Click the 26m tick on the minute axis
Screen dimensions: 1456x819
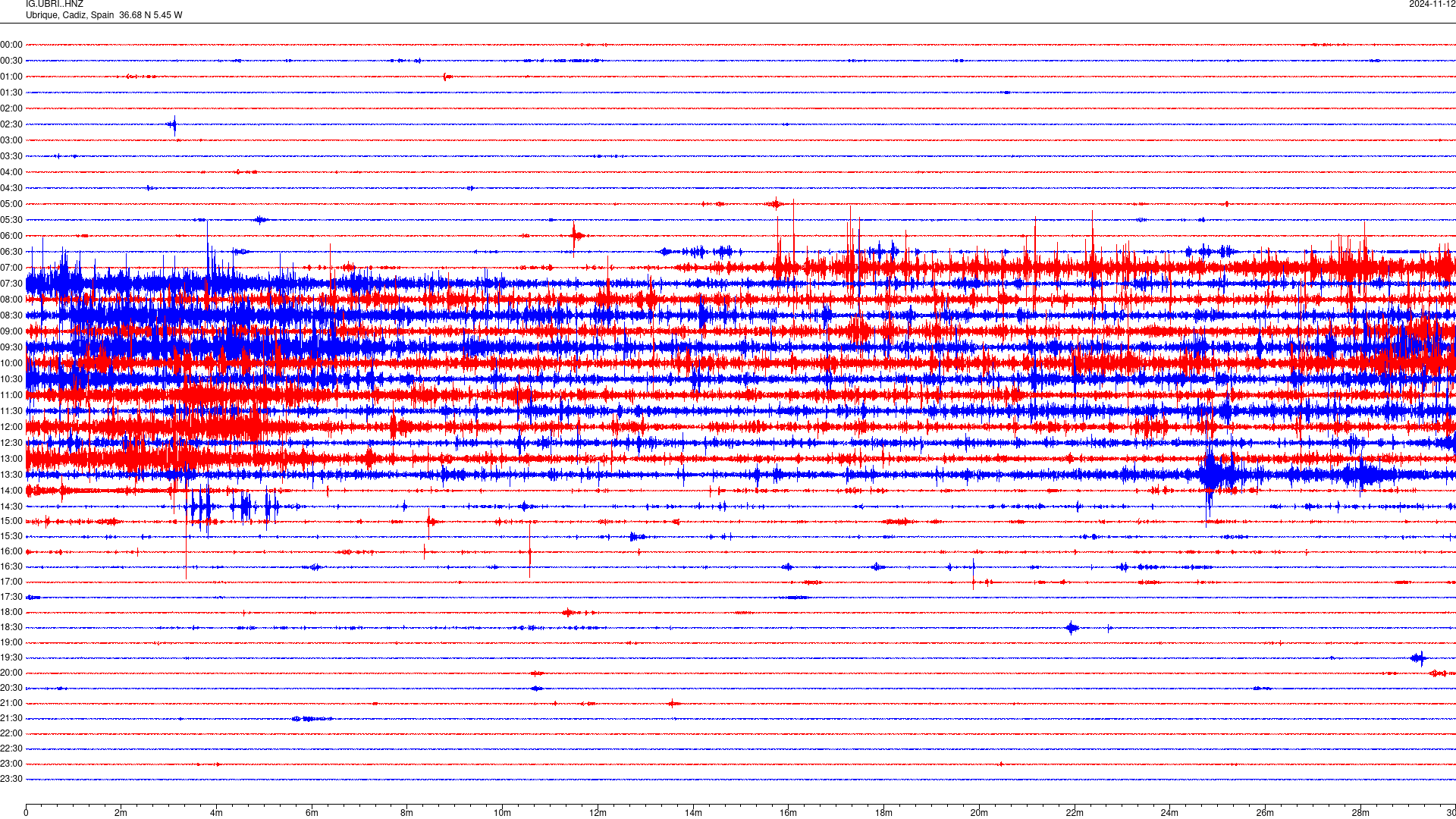click(1265, 813)
